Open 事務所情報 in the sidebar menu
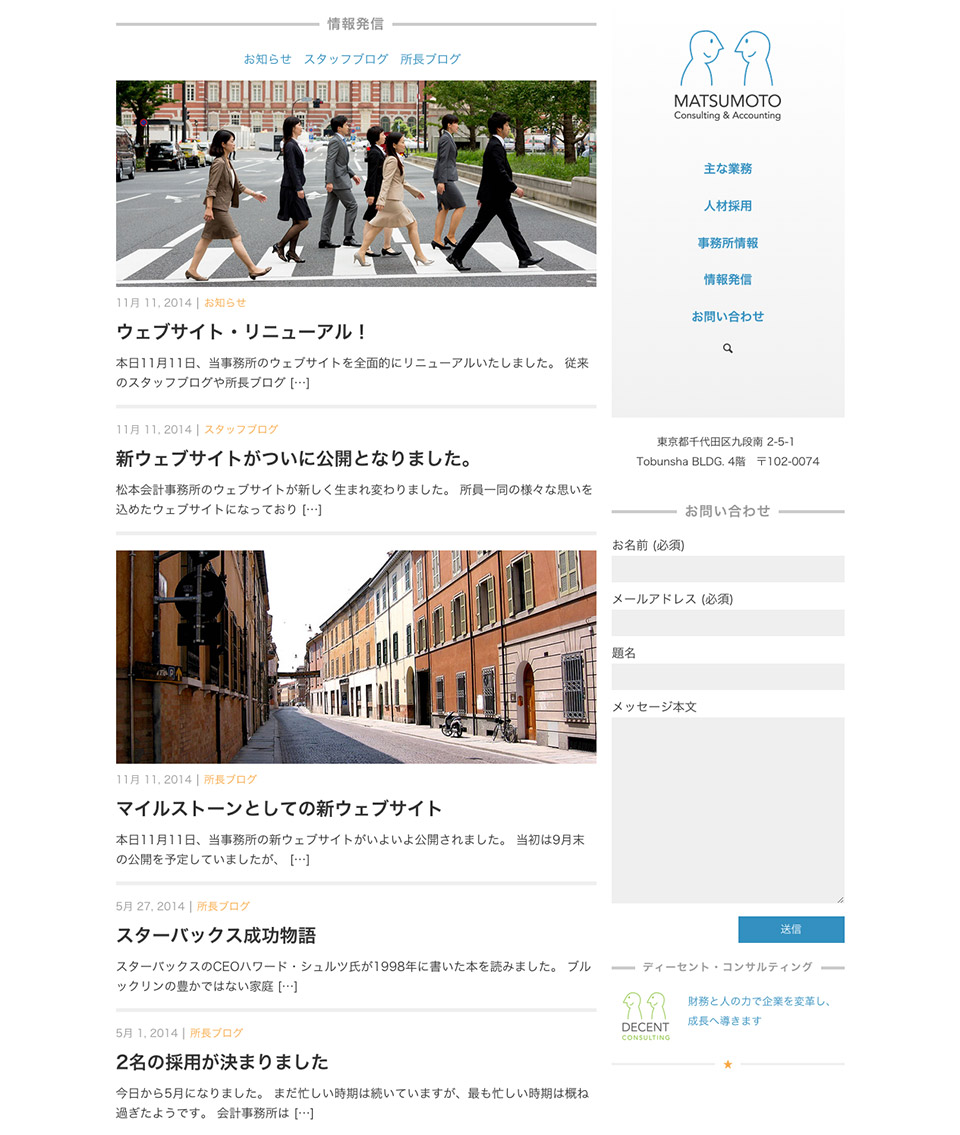 728,242
